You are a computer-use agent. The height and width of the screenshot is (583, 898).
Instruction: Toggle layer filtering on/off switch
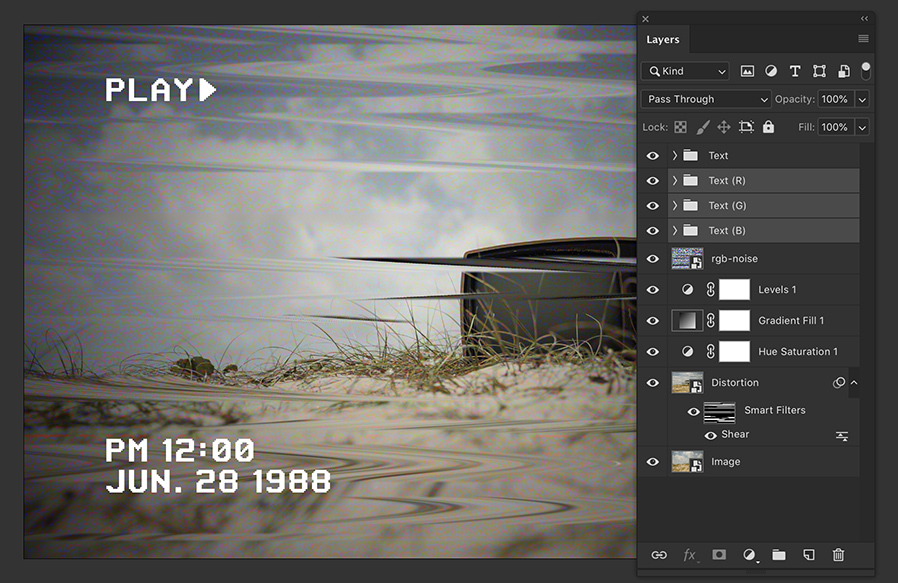(866, 71)
